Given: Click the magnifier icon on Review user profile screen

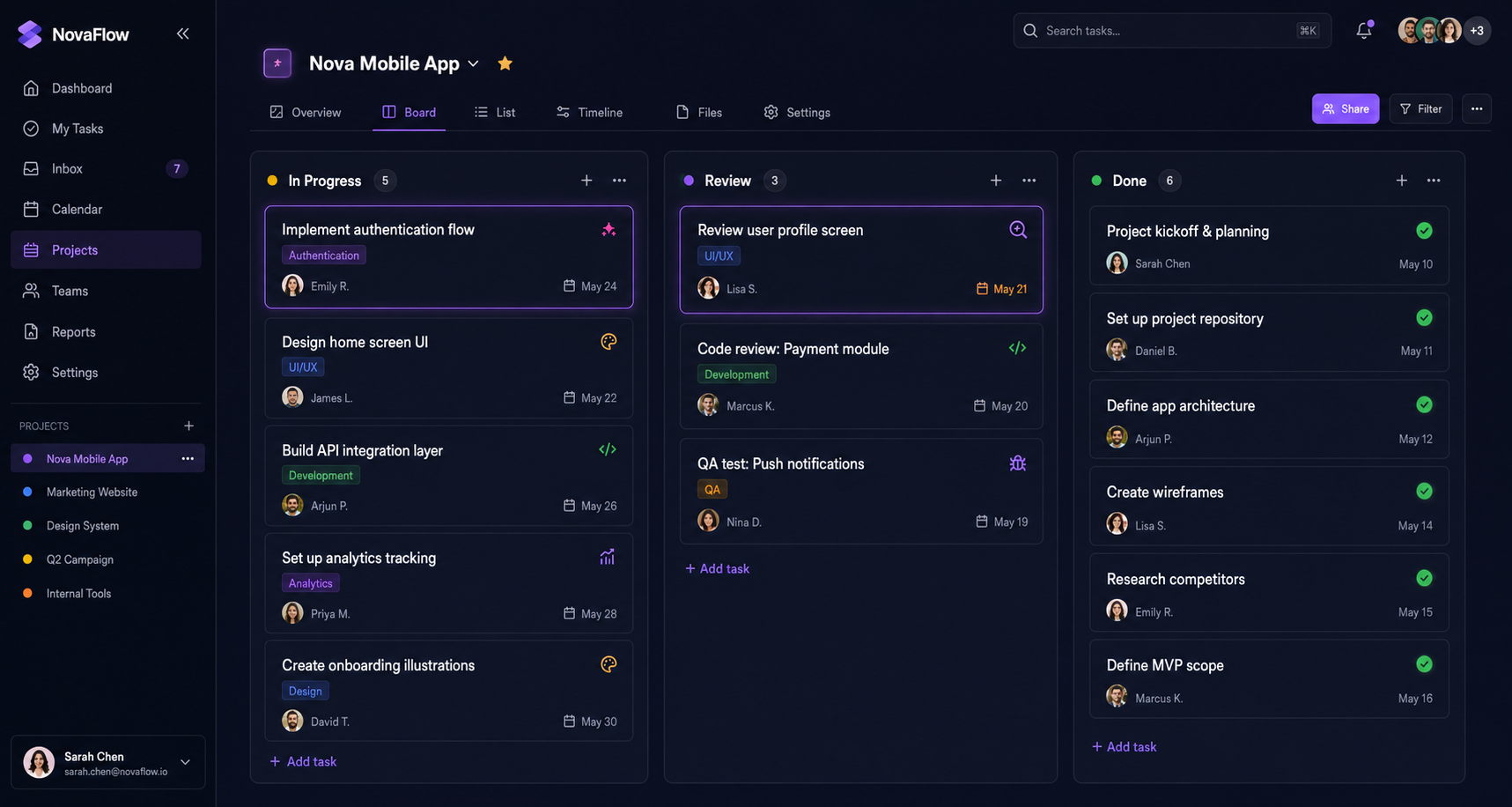Looking at the screenshot, I should (1018, 229).
